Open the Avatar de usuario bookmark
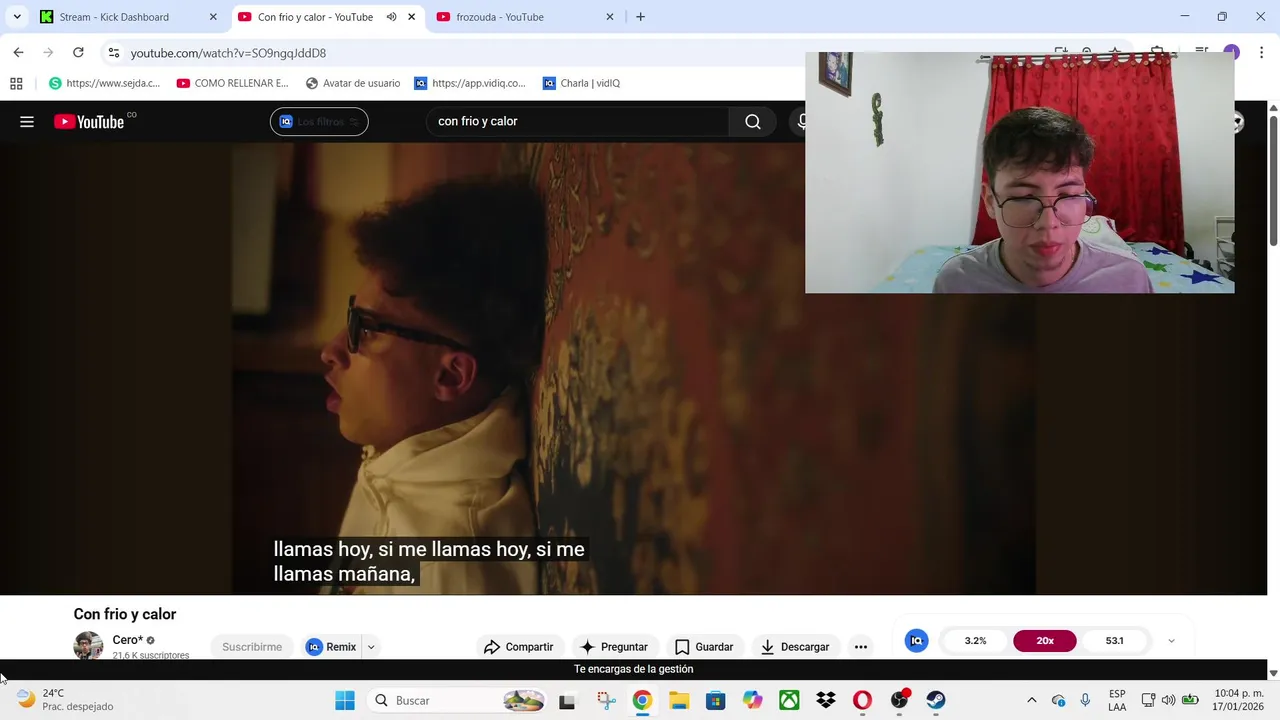 (353, 83)
